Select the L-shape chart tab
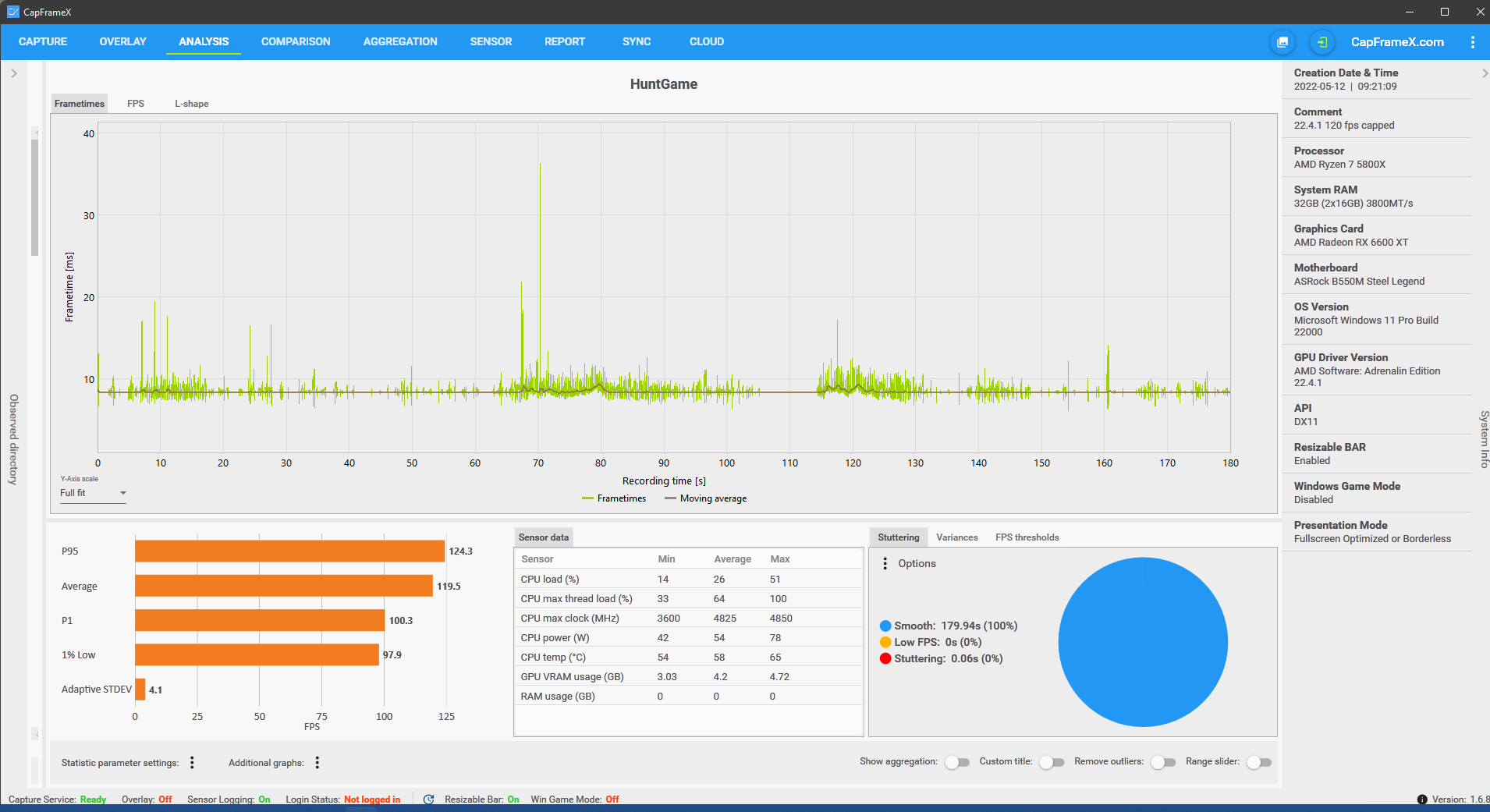 pos(191,104)
